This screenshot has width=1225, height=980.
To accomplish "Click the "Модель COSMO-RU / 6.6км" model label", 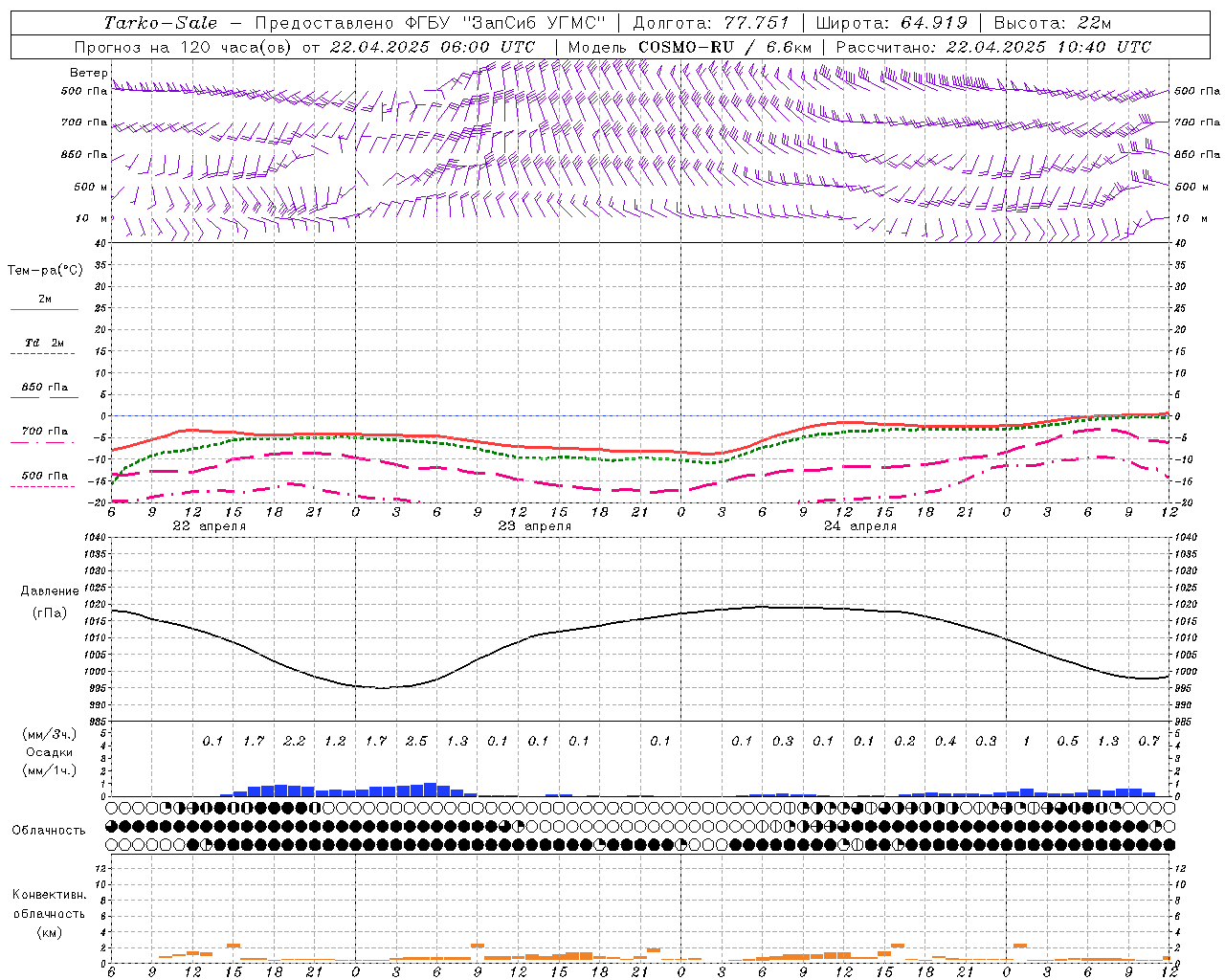I will [x=690, y=47].
